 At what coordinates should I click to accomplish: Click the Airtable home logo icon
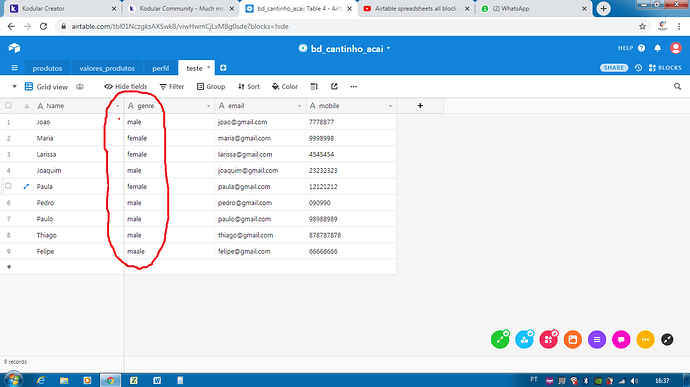[14, 48]
